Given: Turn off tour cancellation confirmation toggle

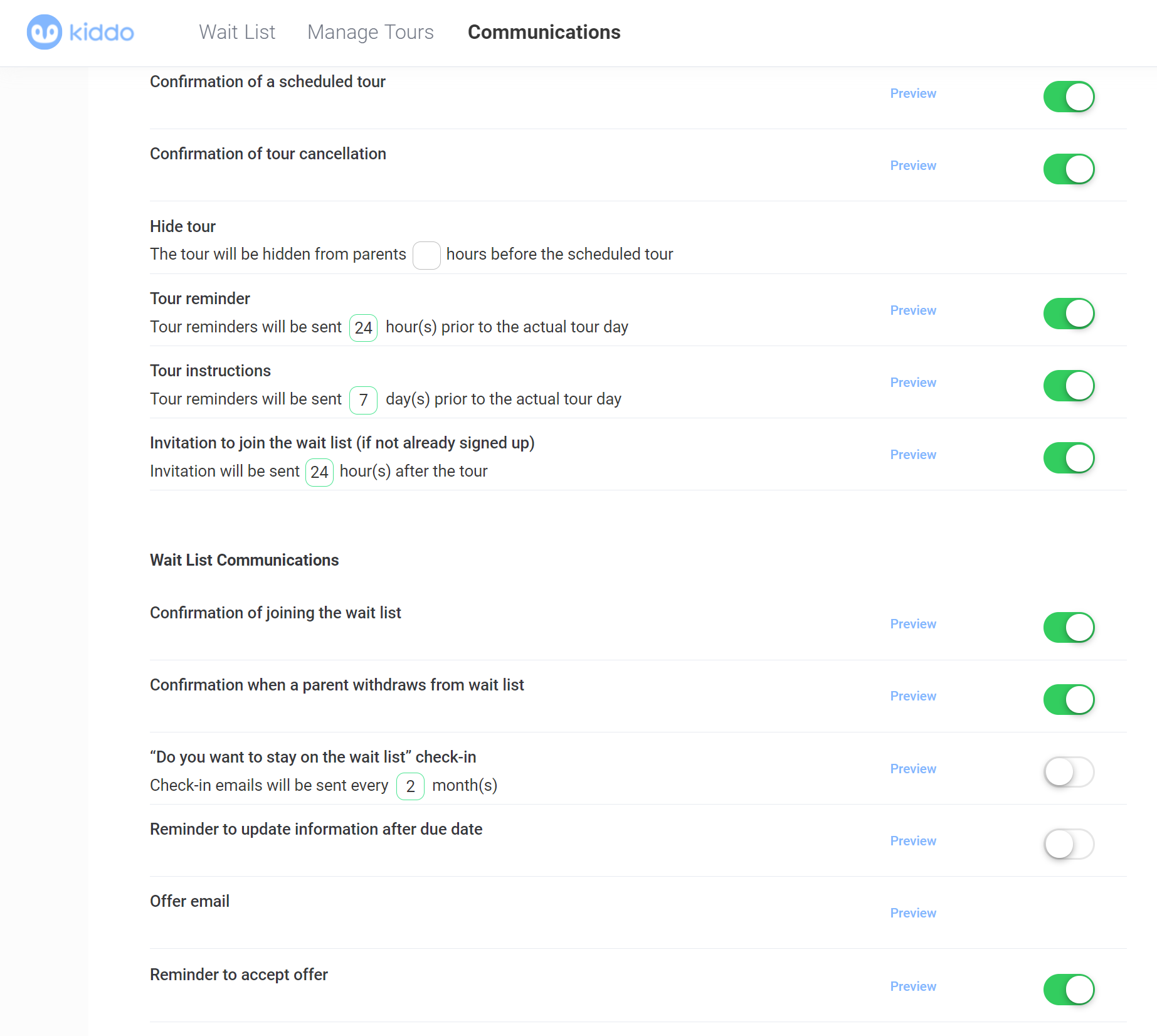Looking at the screenshot, I should [x=1069, y=169].
